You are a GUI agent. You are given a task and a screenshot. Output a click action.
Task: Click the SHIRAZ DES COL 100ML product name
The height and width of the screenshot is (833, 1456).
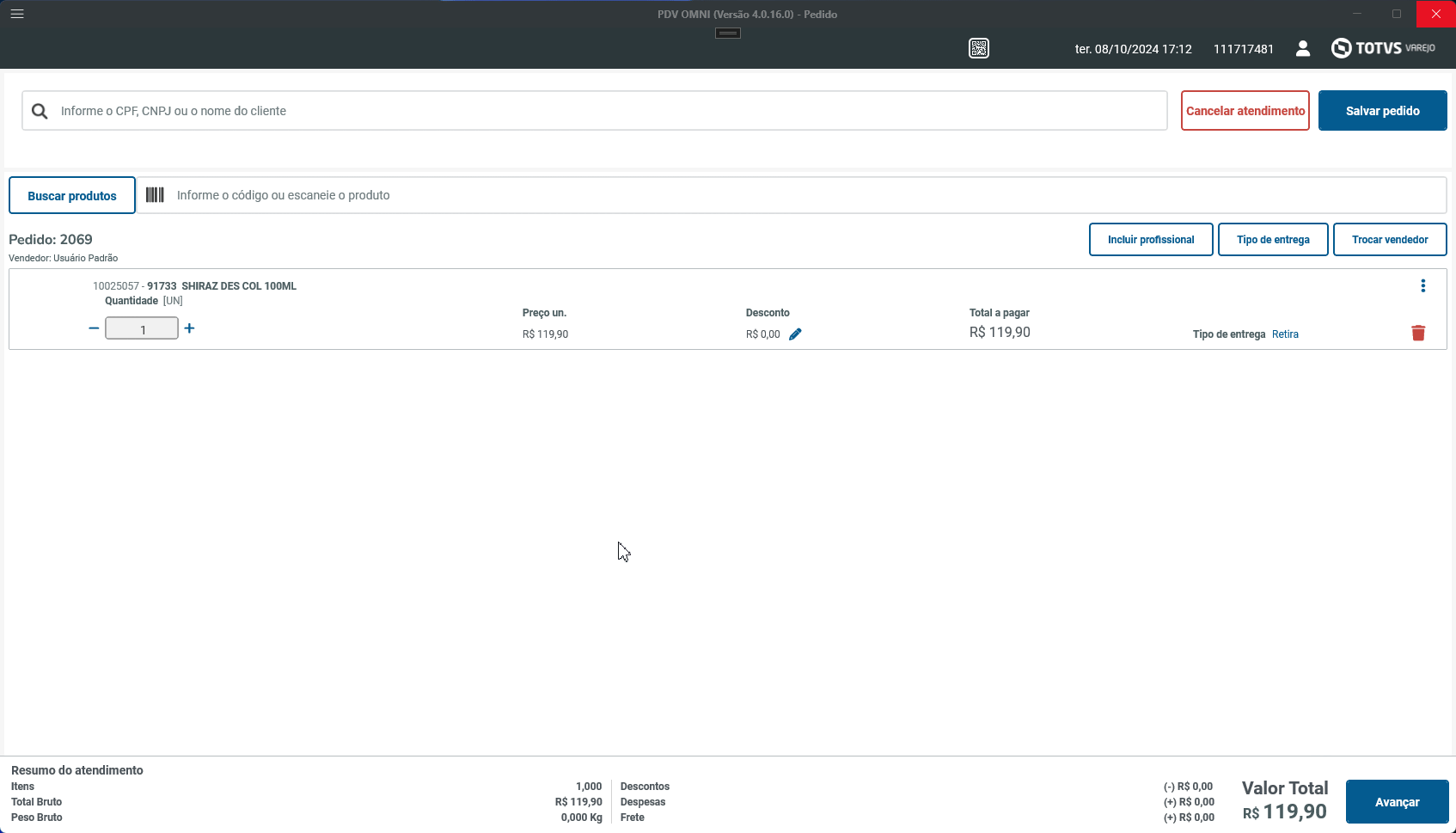239,286
